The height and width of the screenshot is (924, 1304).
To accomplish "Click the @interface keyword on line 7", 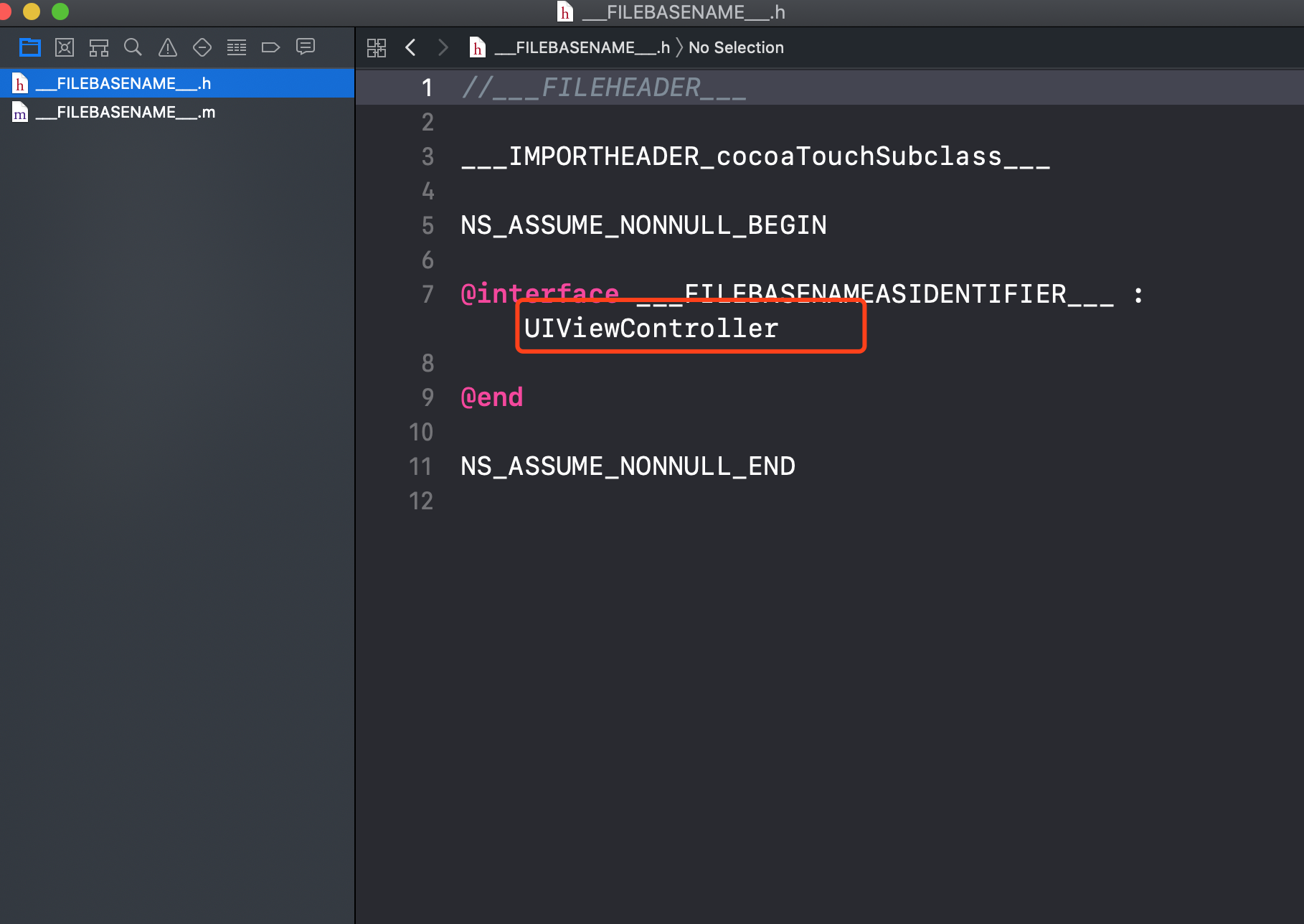I will (539, 293).
